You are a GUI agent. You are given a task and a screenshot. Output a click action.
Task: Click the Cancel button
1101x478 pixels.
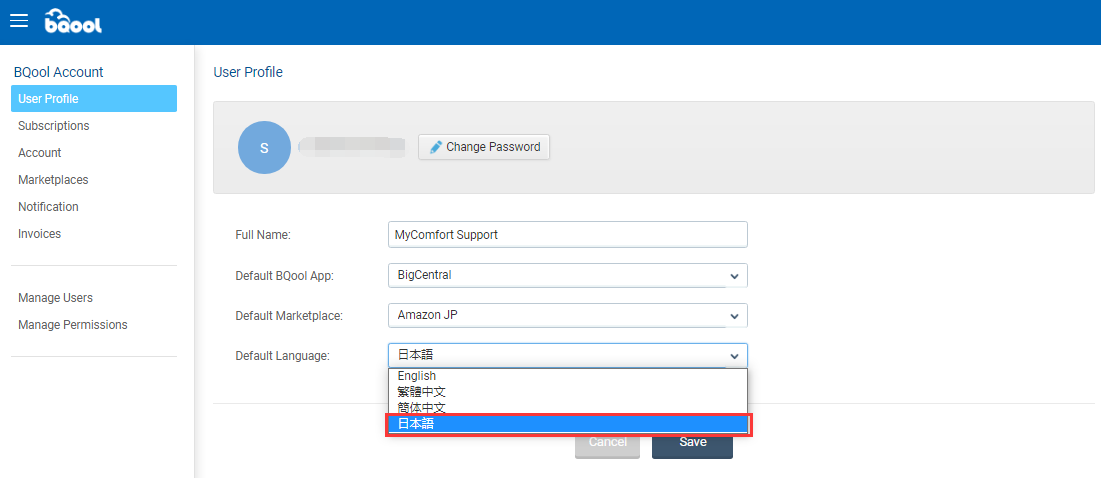point(607,442)
